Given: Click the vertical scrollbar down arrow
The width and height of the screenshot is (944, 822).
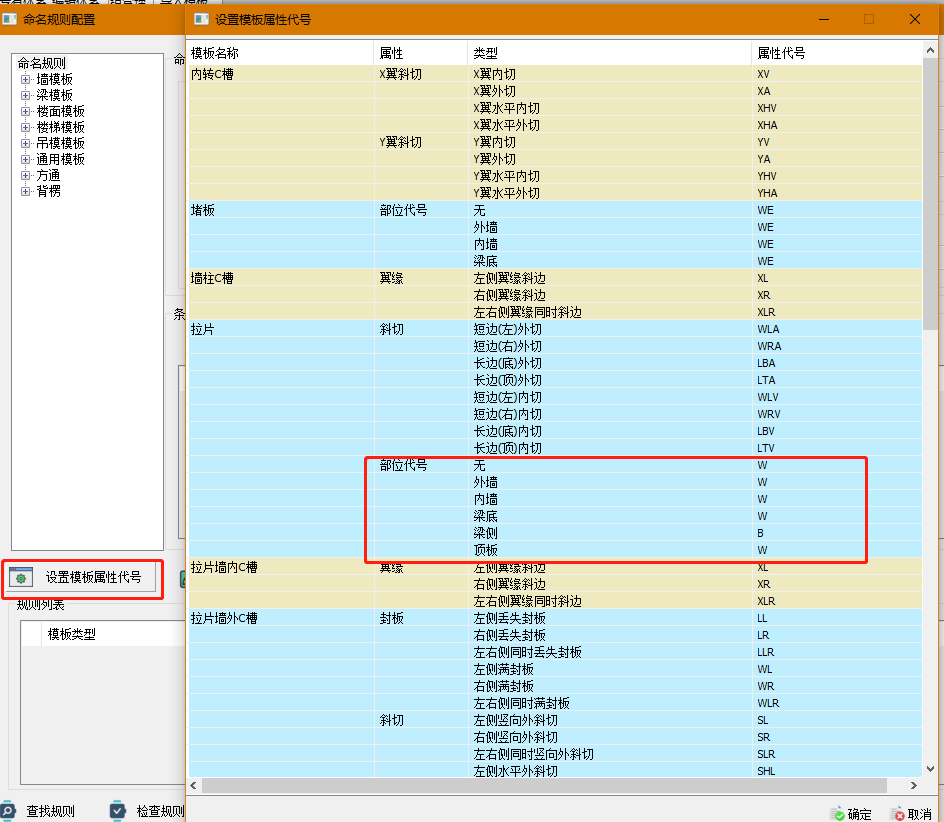Looking at the screenshot, I should (x=931, y=771).
